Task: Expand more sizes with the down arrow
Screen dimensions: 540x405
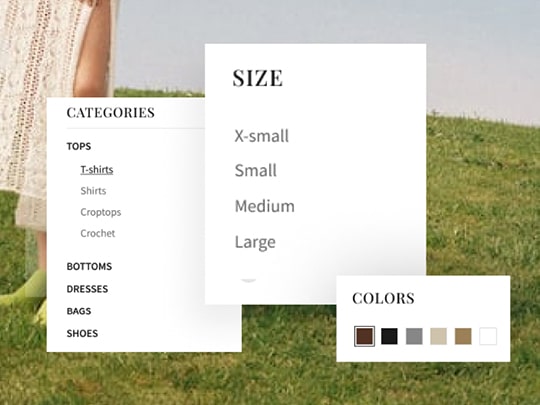Action: click(249, 281)
